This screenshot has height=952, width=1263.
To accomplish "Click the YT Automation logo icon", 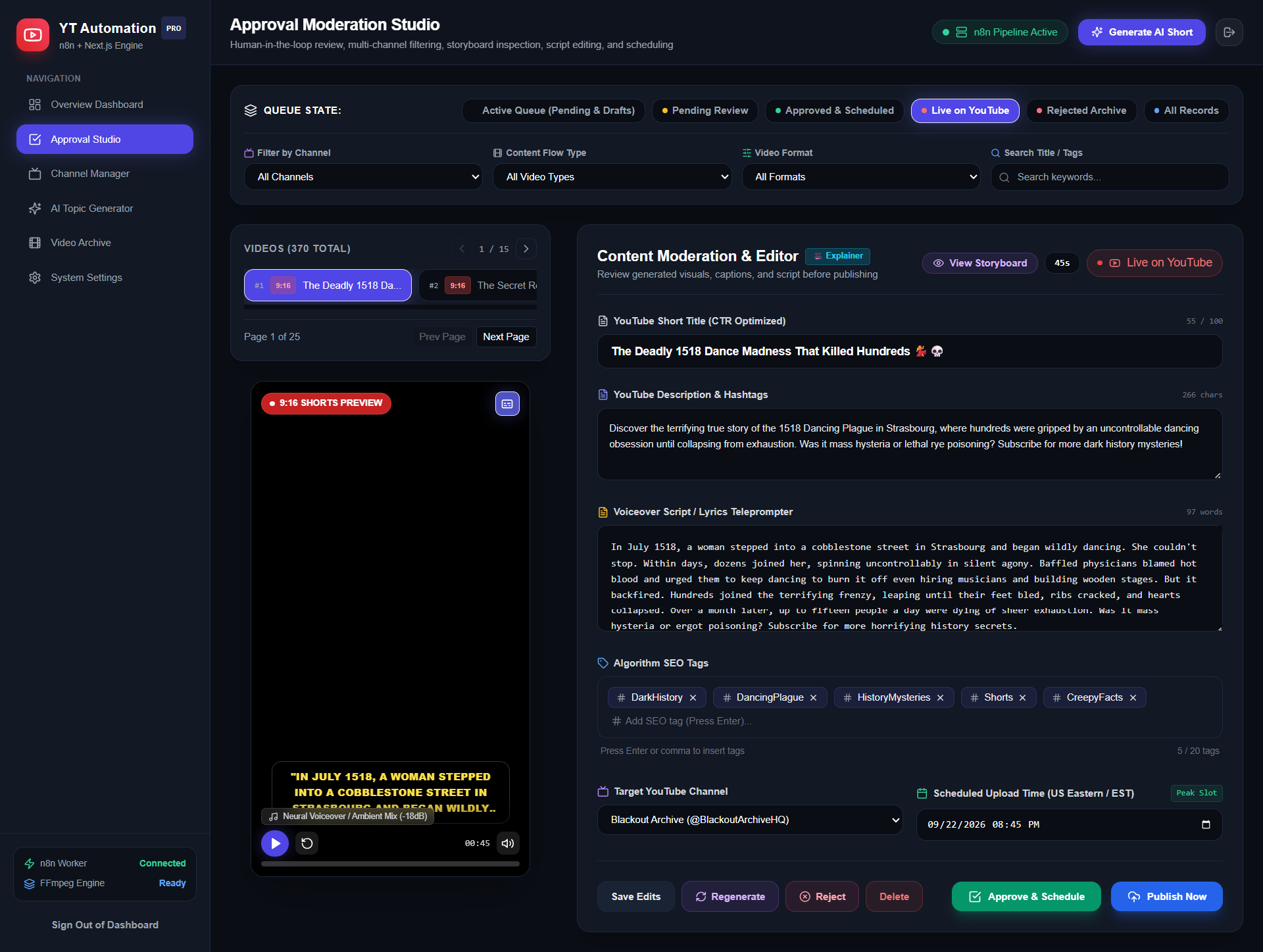I will point(33,35).
